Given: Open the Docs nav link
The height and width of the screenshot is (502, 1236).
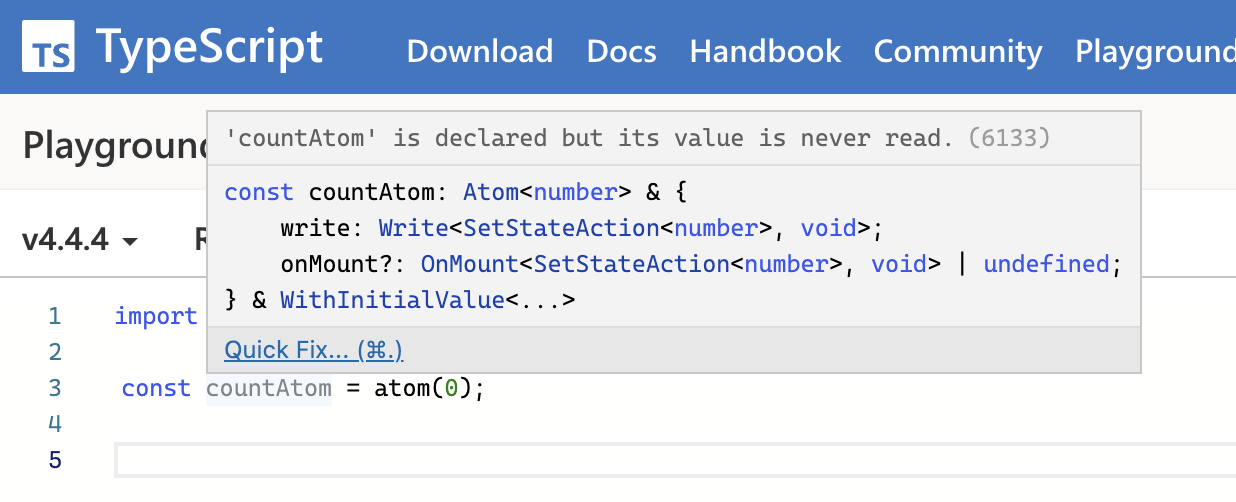Looking at the screenshot, I should pos(621,51).
